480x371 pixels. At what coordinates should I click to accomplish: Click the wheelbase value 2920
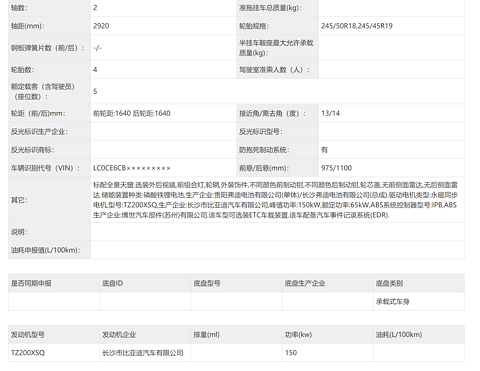coord(101,26)
